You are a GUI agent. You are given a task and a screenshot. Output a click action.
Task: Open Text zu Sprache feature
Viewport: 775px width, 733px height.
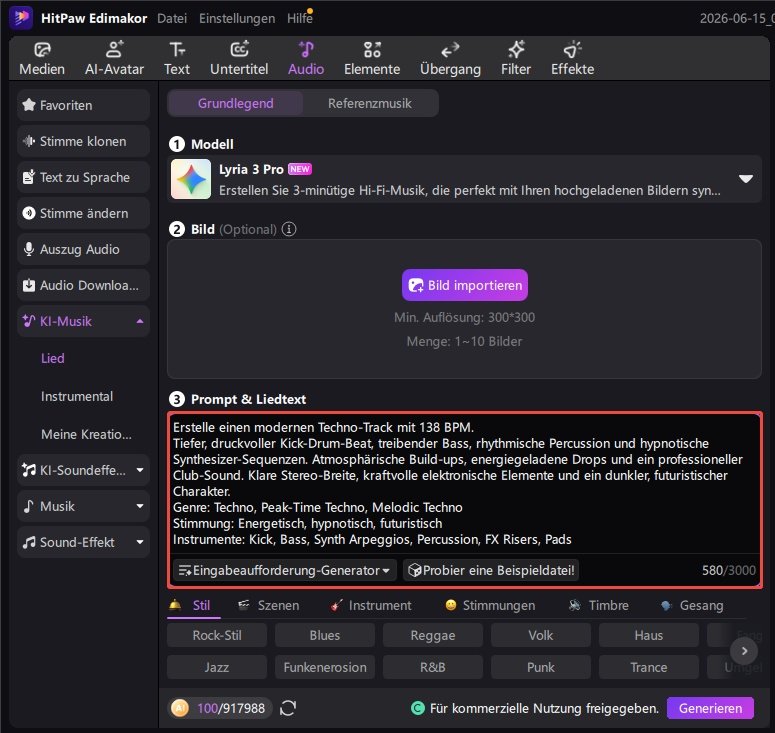(84, 177)
